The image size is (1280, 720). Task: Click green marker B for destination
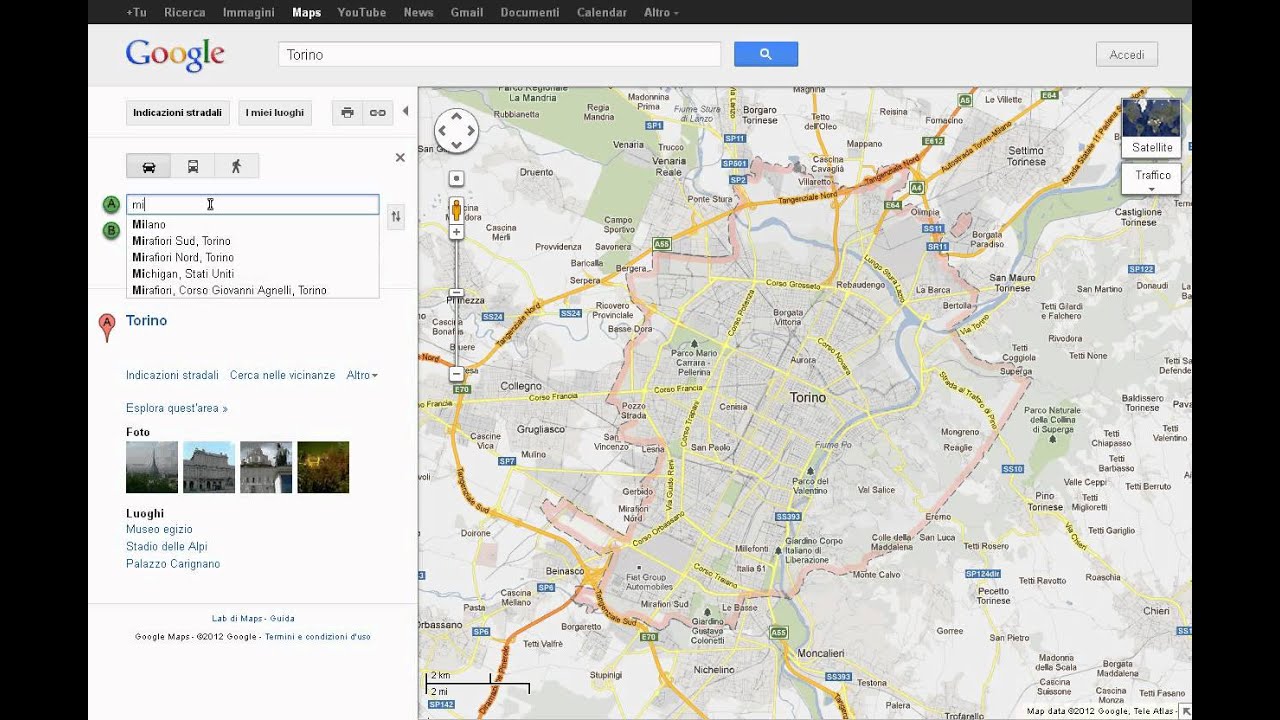(x=111, y=231)
